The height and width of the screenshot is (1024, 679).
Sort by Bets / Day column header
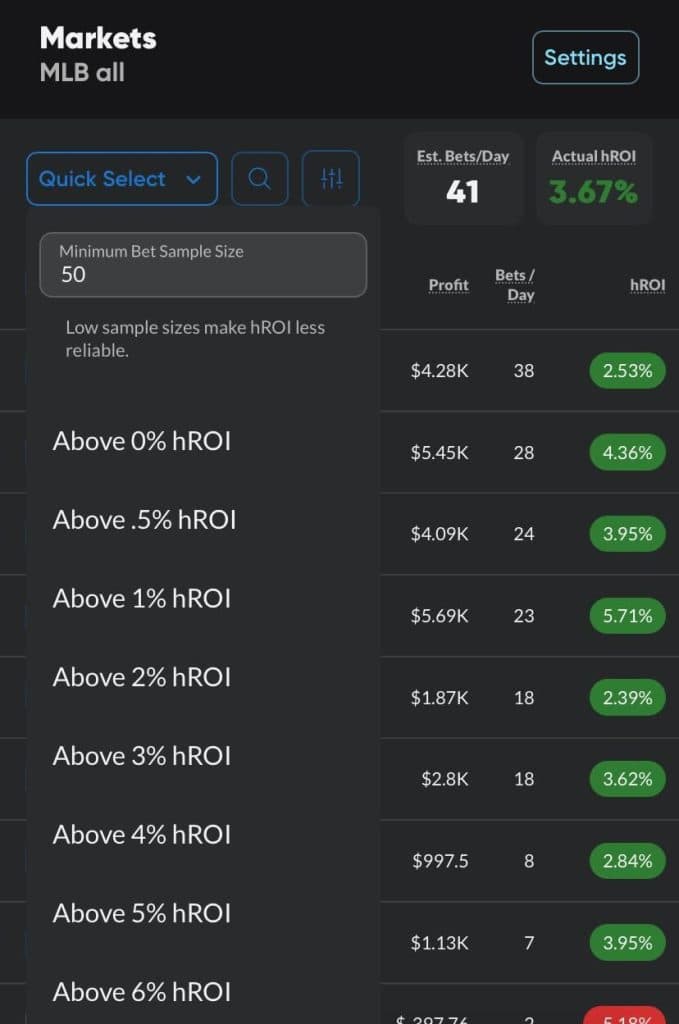tap(515, 285)
